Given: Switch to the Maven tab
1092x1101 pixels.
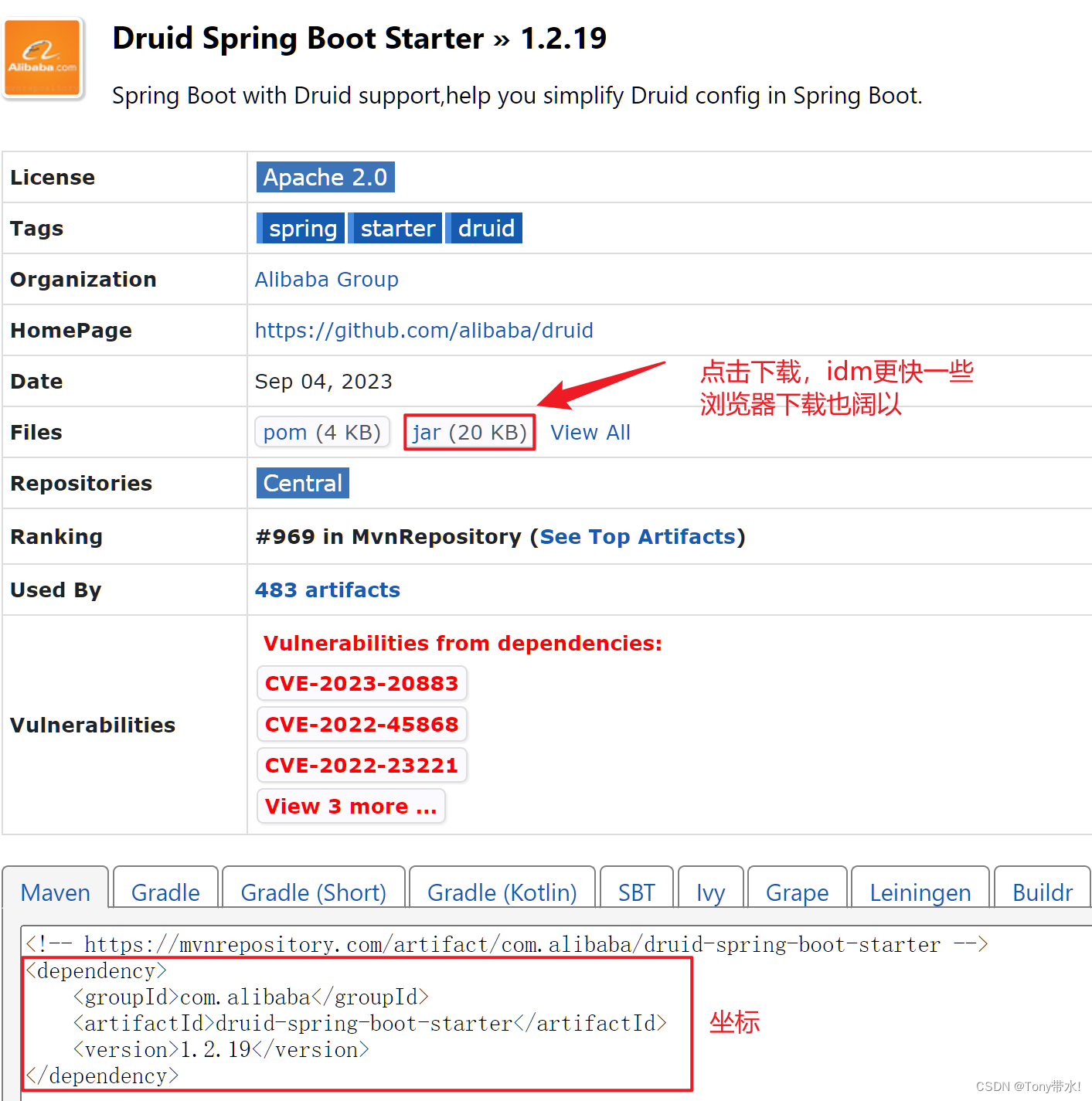Looking at the screenshot, I should coord(56,892).
